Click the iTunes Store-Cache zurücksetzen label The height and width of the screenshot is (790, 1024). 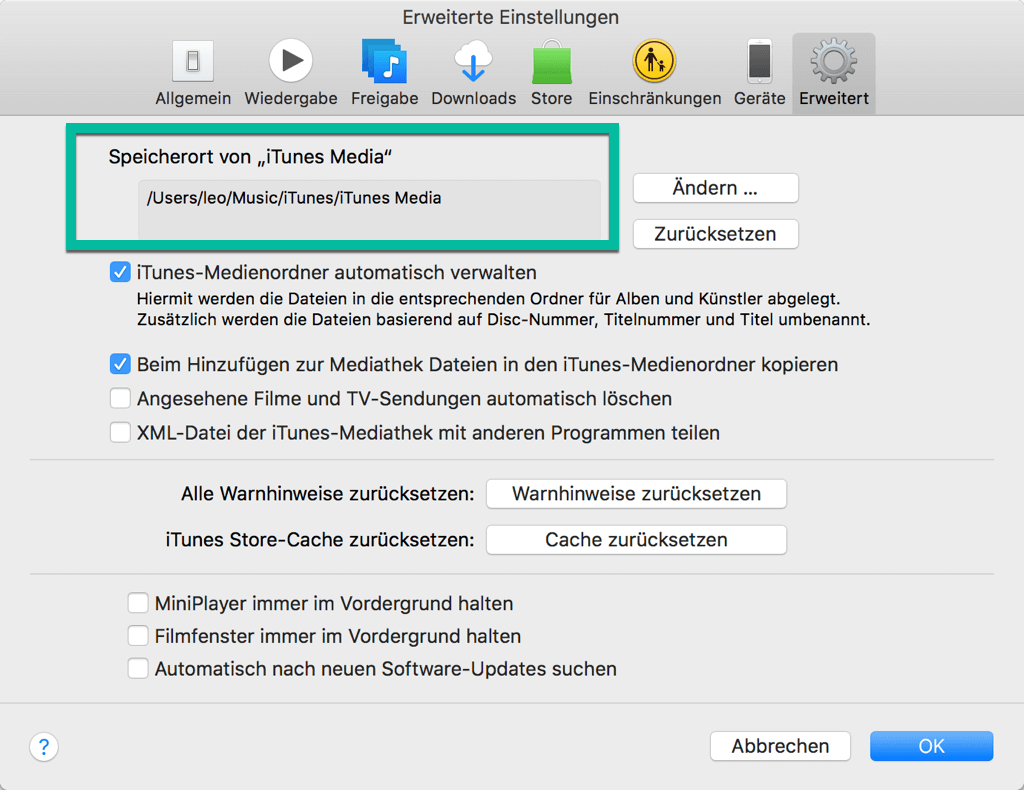(320, 540)
